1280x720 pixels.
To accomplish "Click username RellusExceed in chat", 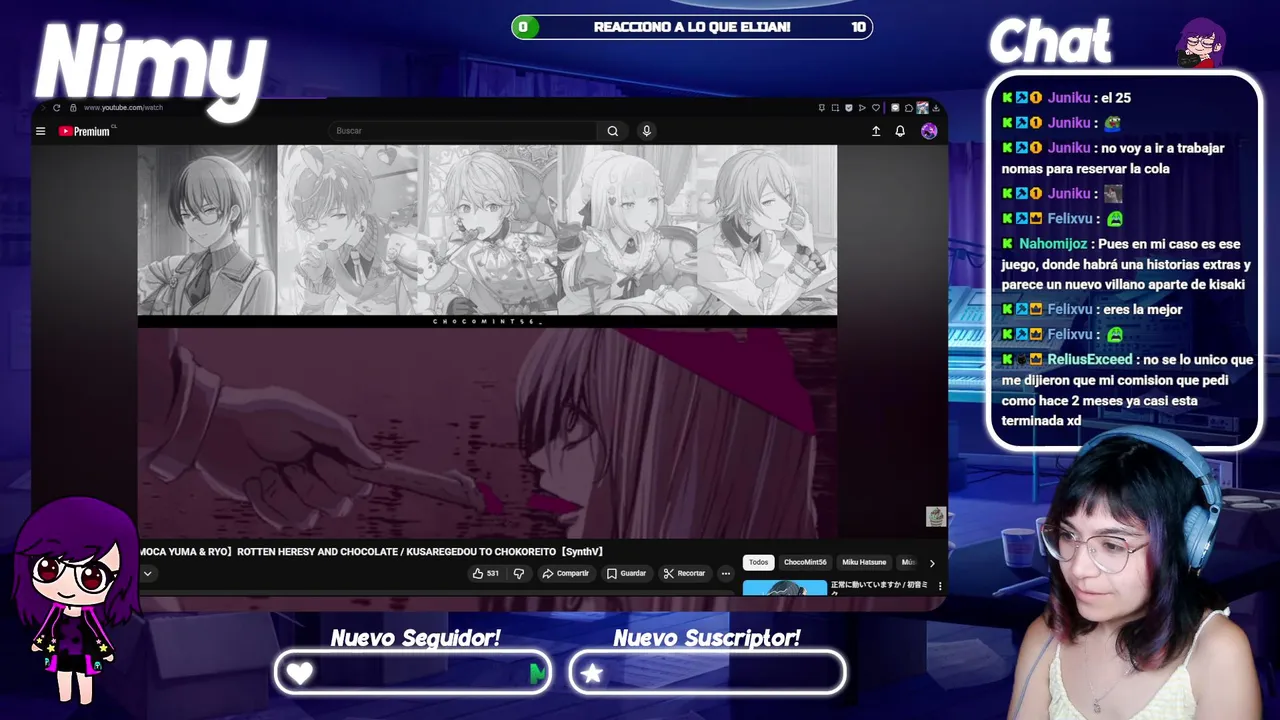I will 1089,359.
